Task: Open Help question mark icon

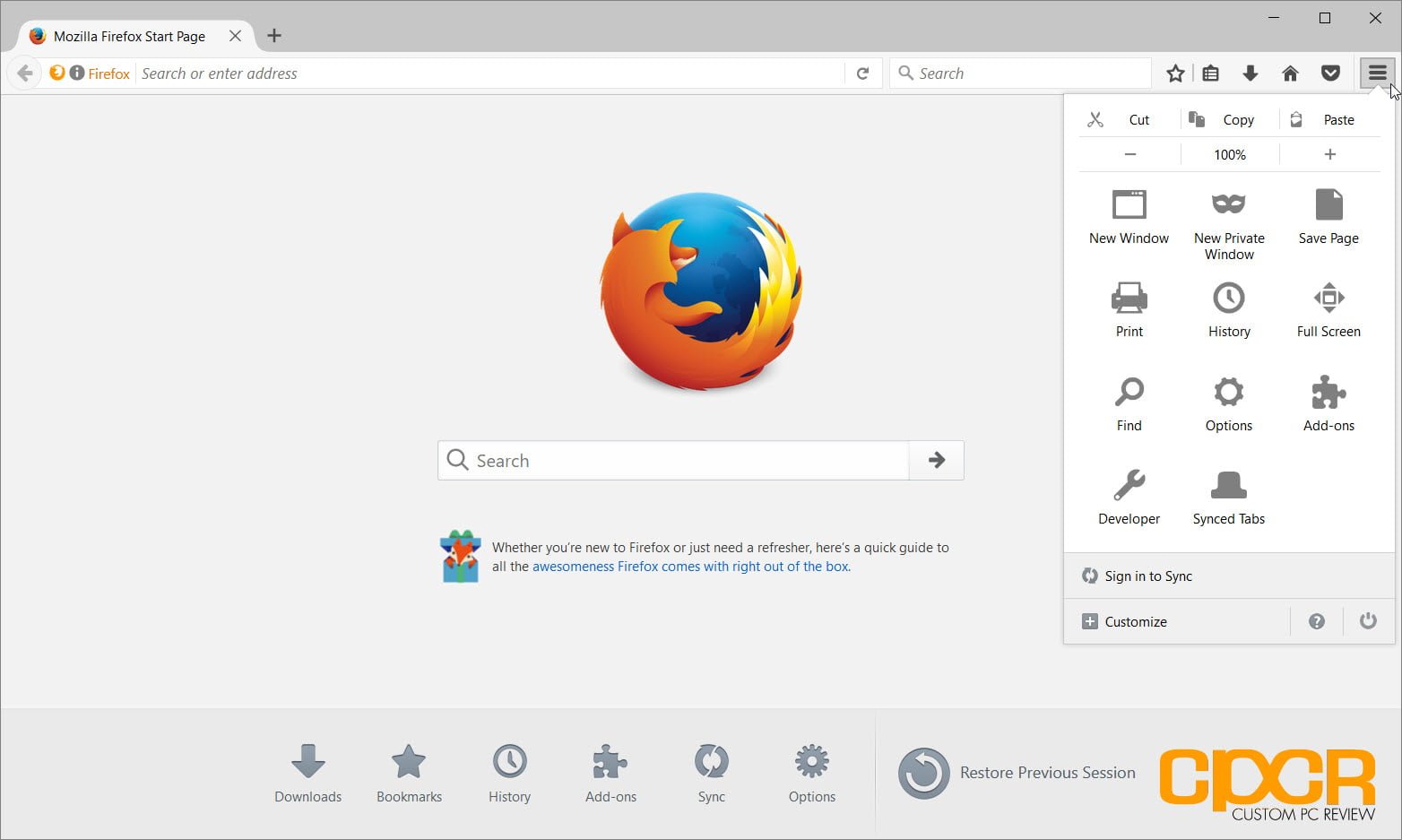Action: click(1316, 621)
